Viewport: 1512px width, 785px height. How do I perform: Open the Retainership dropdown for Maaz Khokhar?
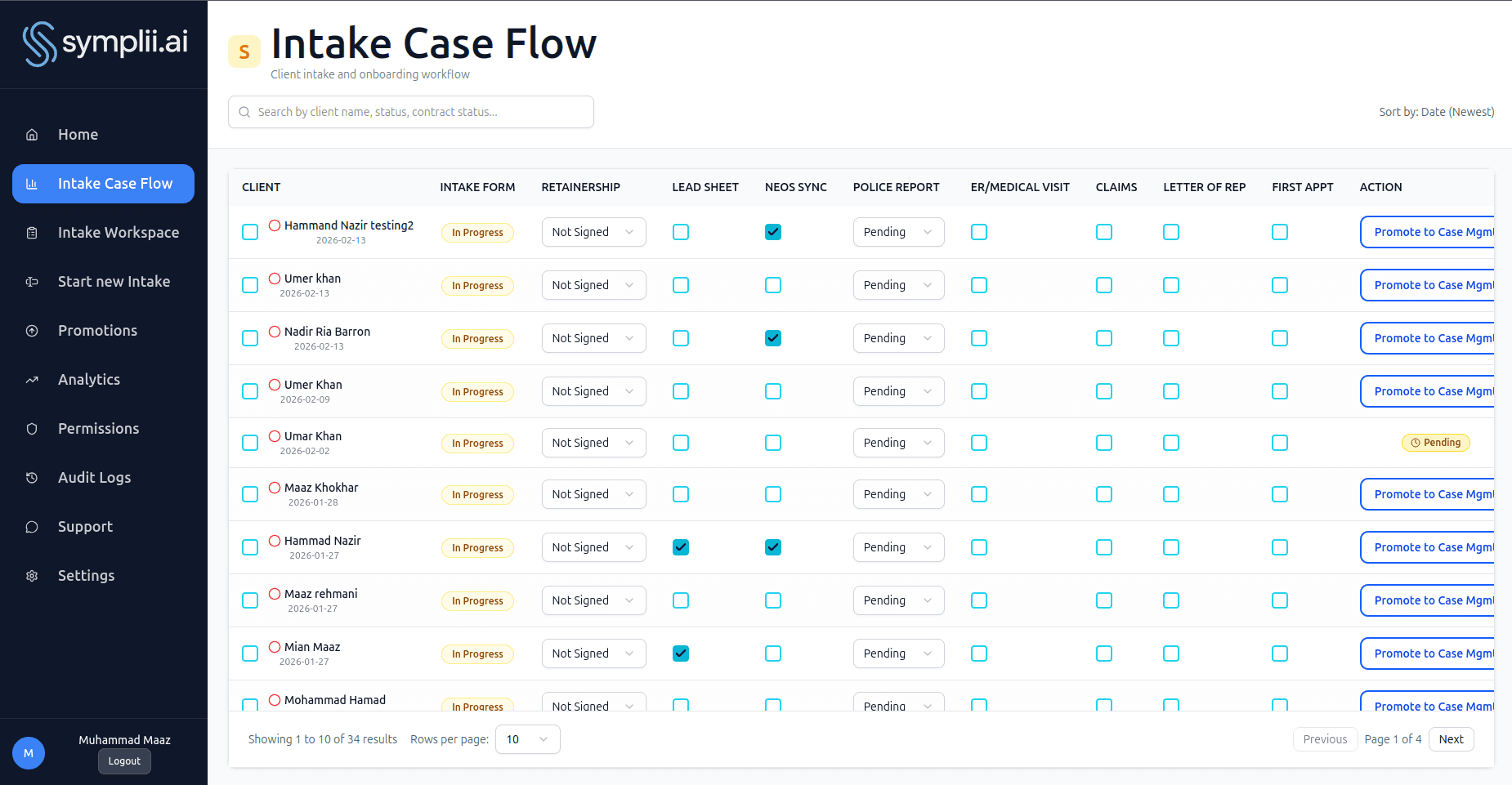(593, 493)
